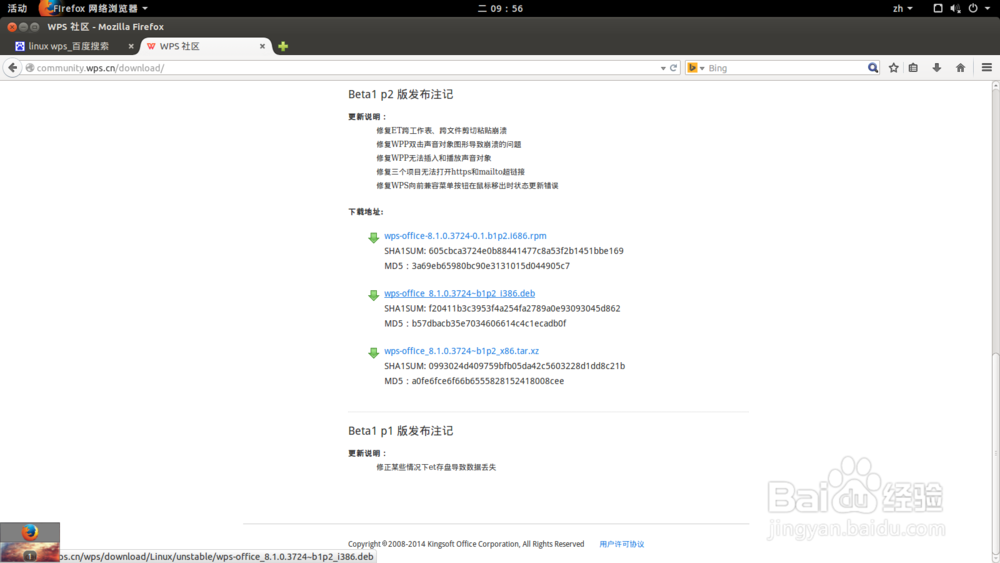This screenshot has width=1000, height=563.
Task: Open the zh input language menu
Action: (x=902, y=8)
